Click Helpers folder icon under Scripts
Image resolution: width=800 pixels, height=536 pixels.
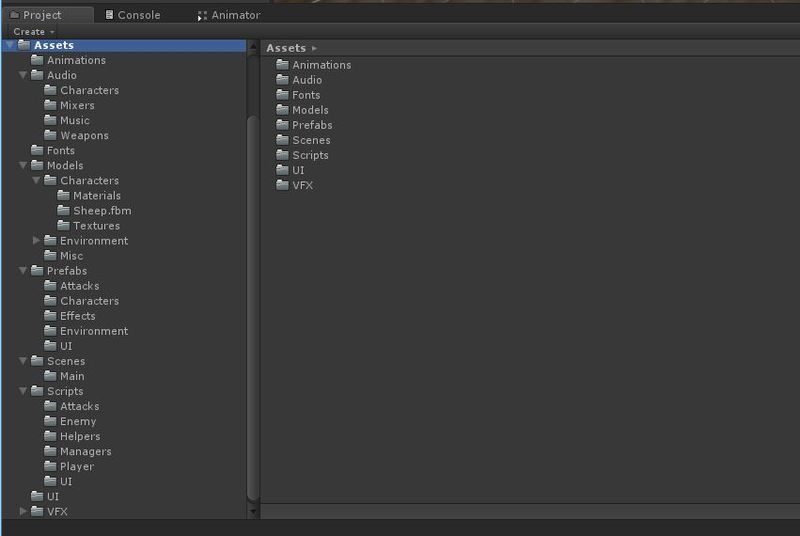point(50,436)
